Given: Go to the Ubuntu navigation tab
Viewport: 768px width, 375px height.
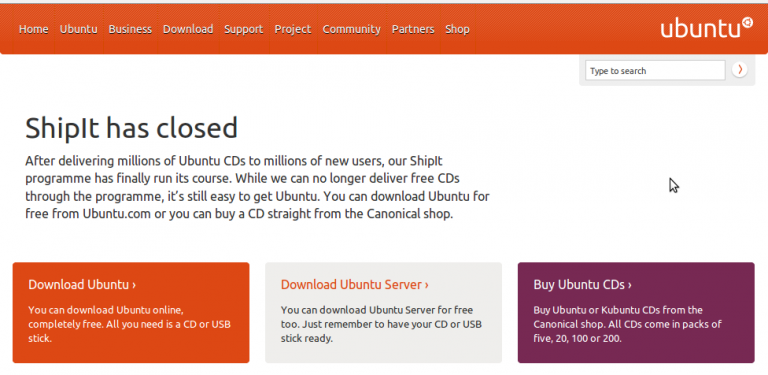Looking at the screenshot, I should pyautogui.click(x=78, y=29).
